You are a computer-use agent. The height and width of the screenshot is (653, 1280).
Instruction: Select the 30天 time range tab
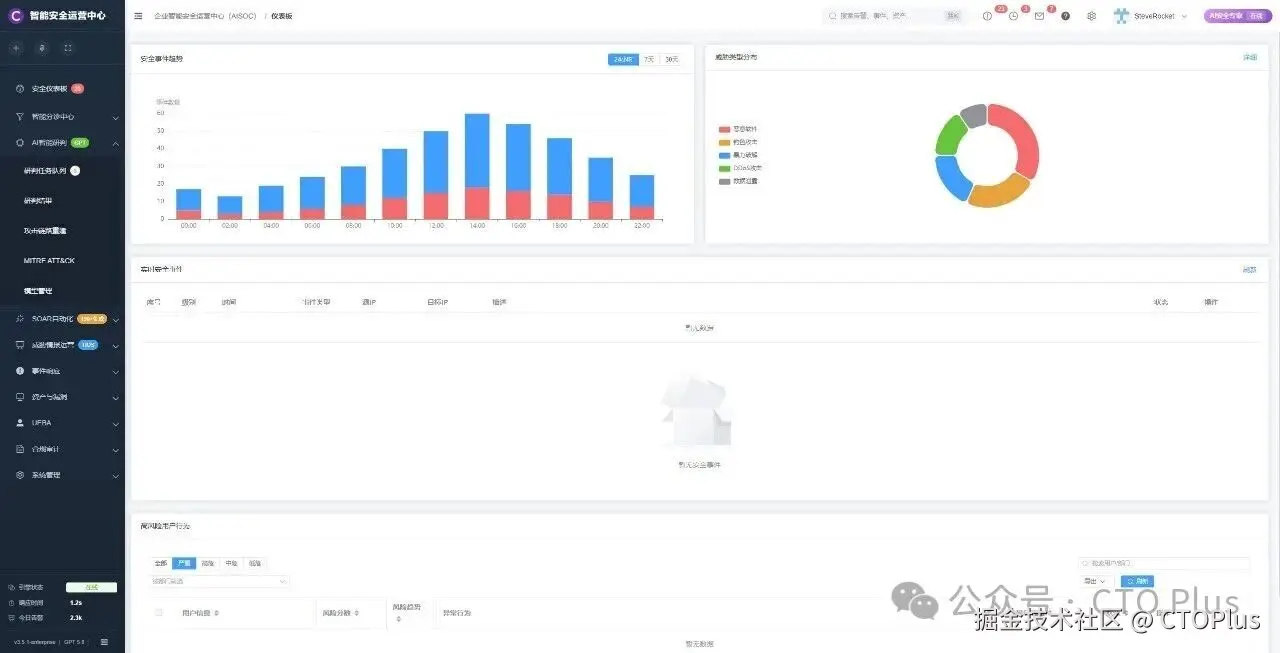[672, 59]
